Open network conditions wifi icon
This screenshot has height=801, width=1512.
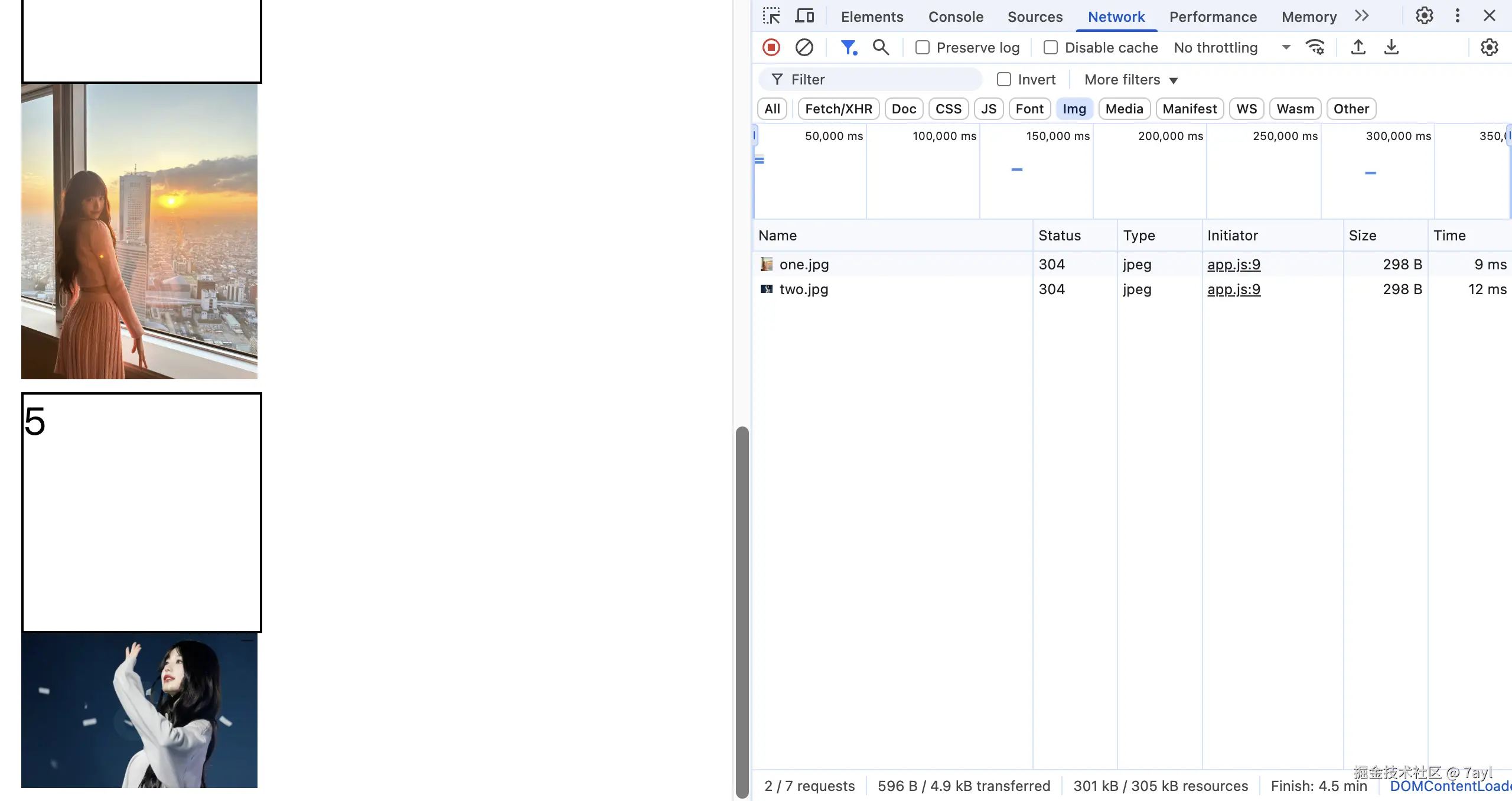pos(1315,47)
